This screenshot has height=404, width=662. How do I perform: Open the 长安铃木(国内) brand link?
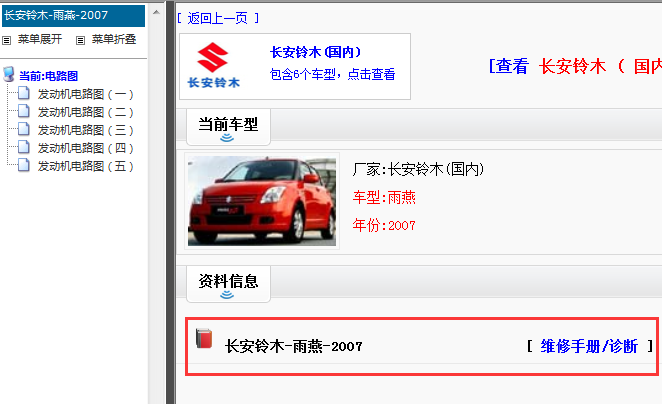coord(315,52)
